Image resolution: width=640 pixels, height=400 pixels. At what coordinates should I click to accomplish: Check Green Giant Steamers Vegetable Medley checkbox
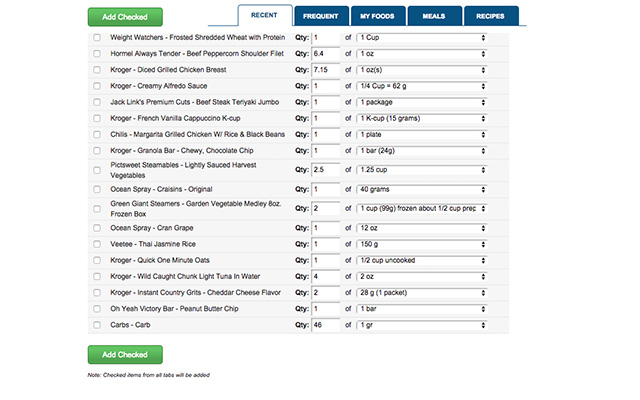click(x=97, y=209)
